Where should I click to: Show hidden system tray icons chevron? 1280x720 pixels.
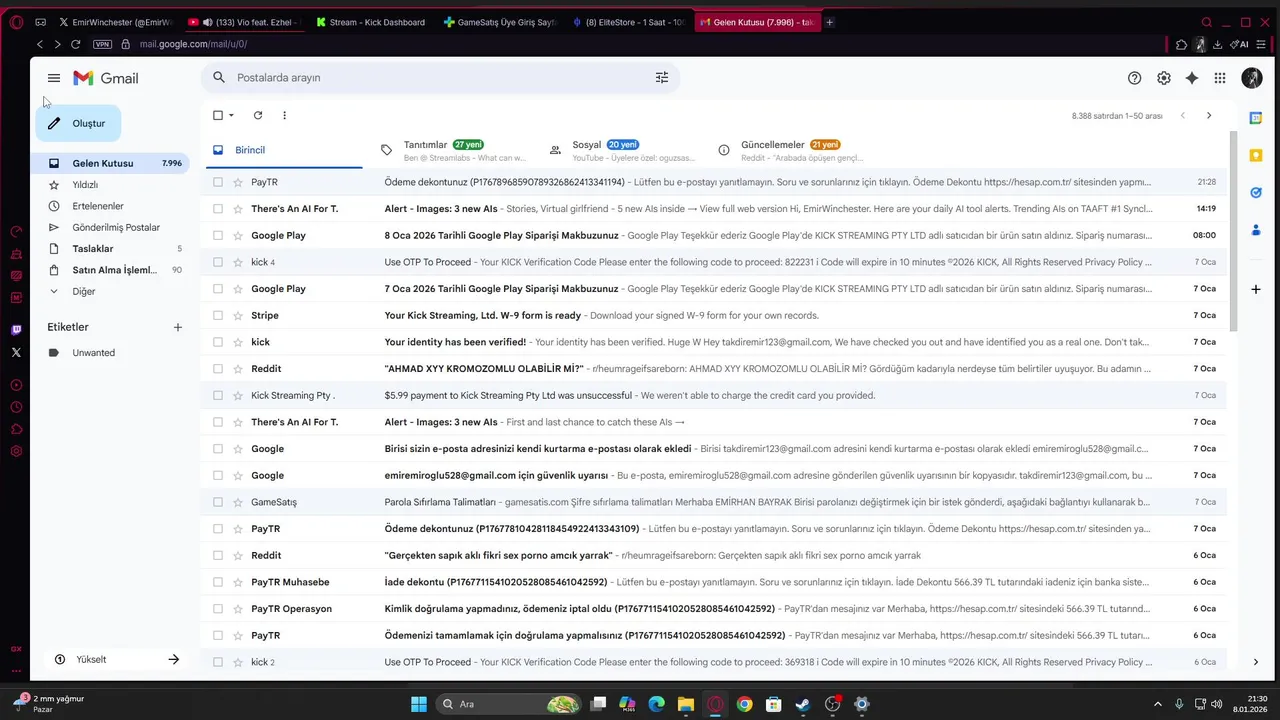click(1158, 704)
